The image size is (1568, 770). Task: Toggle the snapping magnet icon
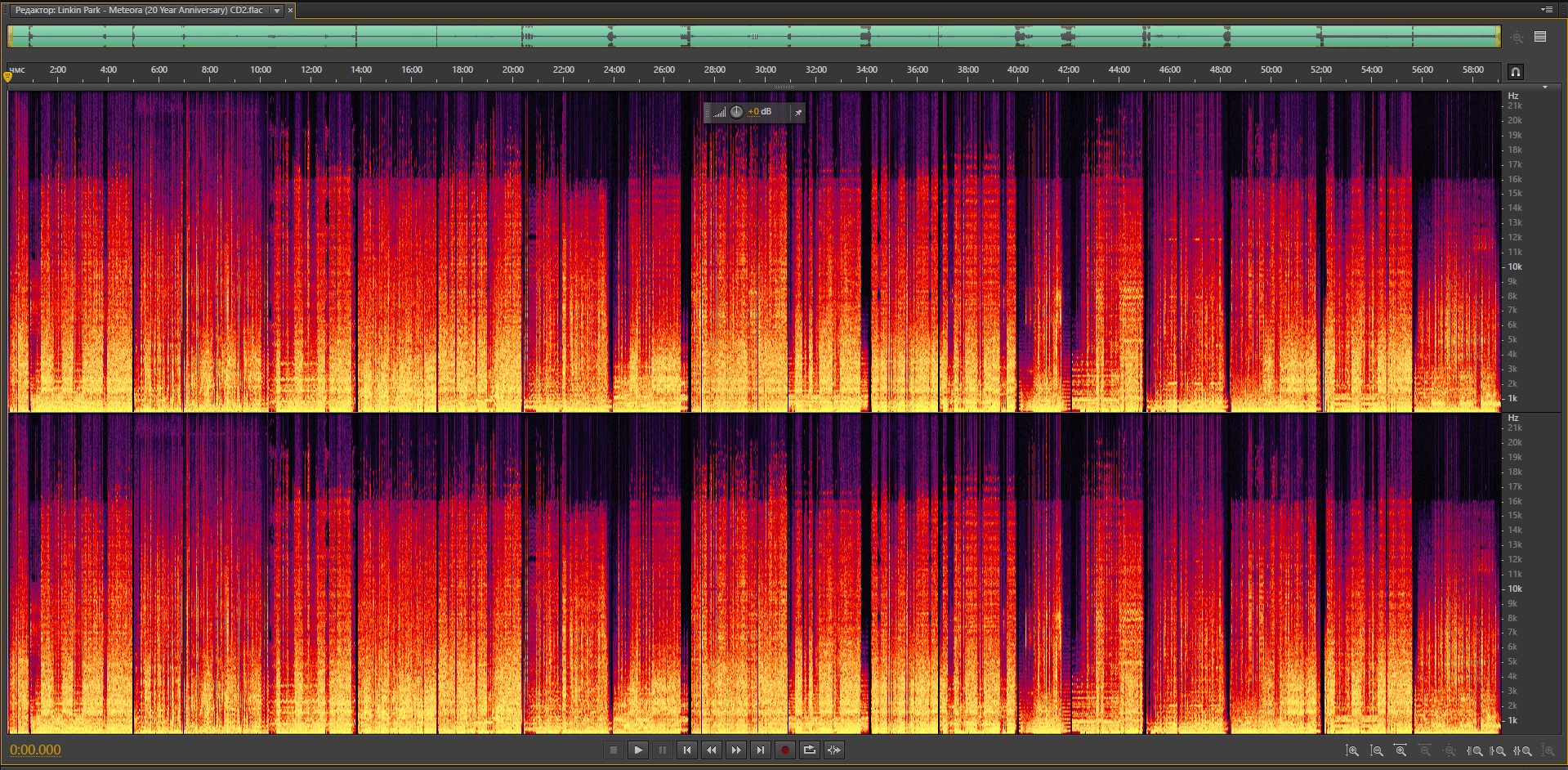[1515, 72]
